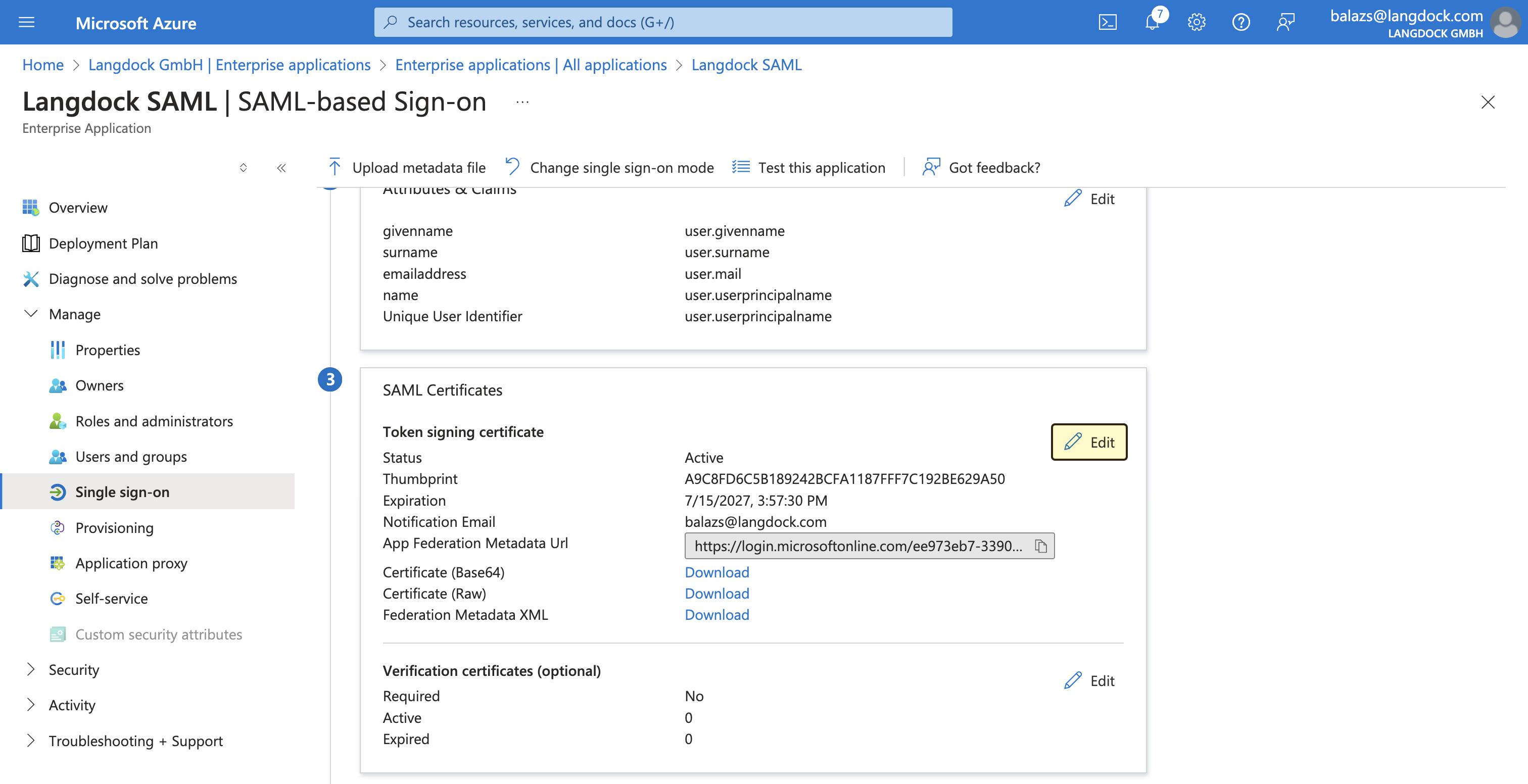Open Overview in the sidebar

point(78,208)
